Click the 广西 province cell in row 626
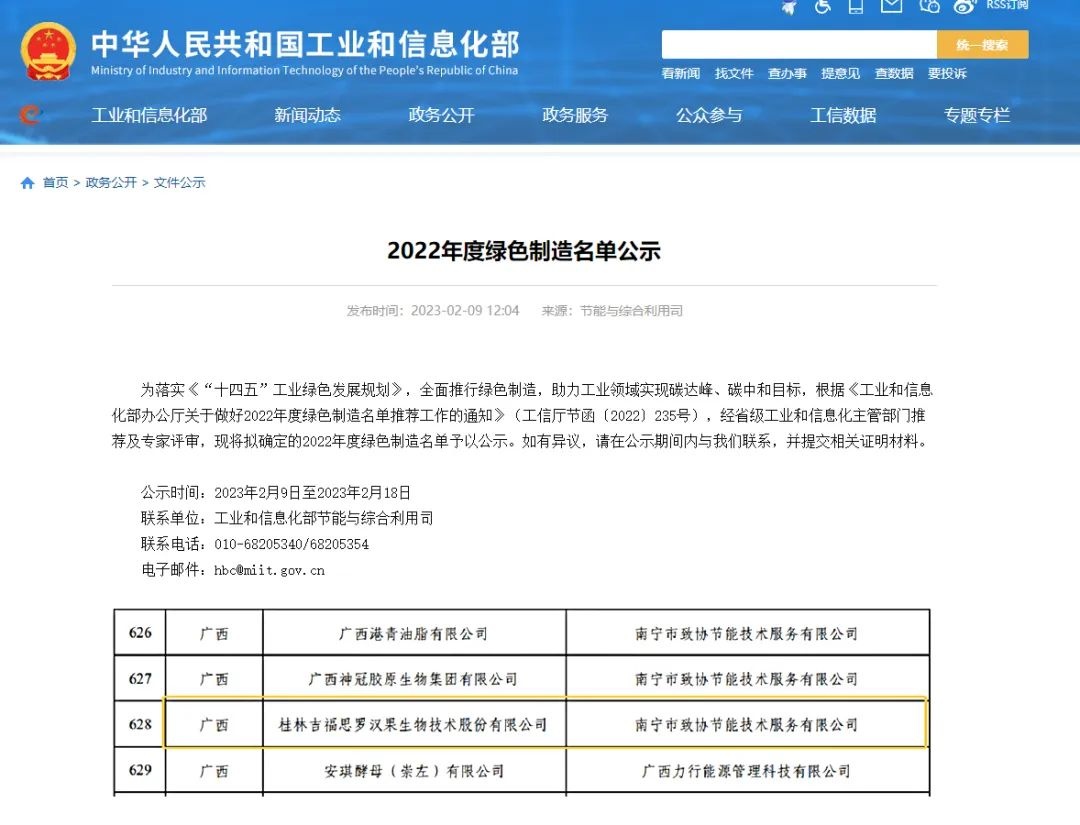The height and width of the screenshot is (825, 1080). click(x=214, y=634)
